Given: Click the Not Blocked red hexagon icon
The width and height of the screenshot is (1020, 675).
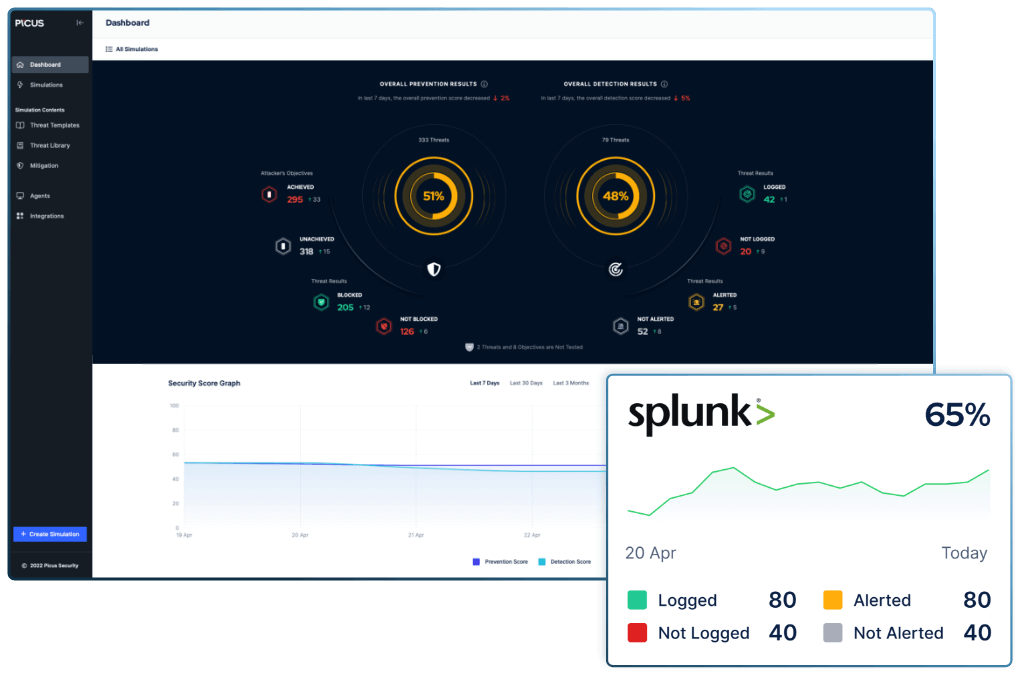Looking at the screenshot, I should click(x=383, y=326).
